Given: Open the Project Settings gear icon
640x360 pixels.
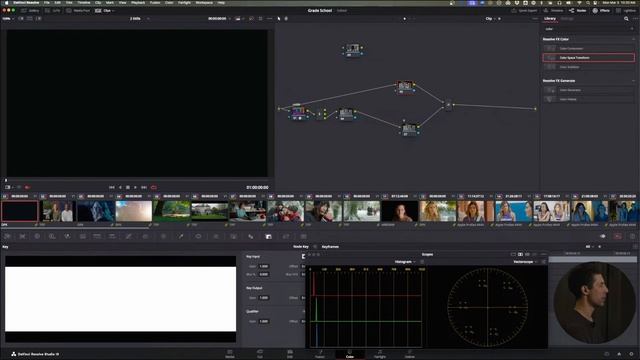Looking at the screenshot, I should click(631, 354).
